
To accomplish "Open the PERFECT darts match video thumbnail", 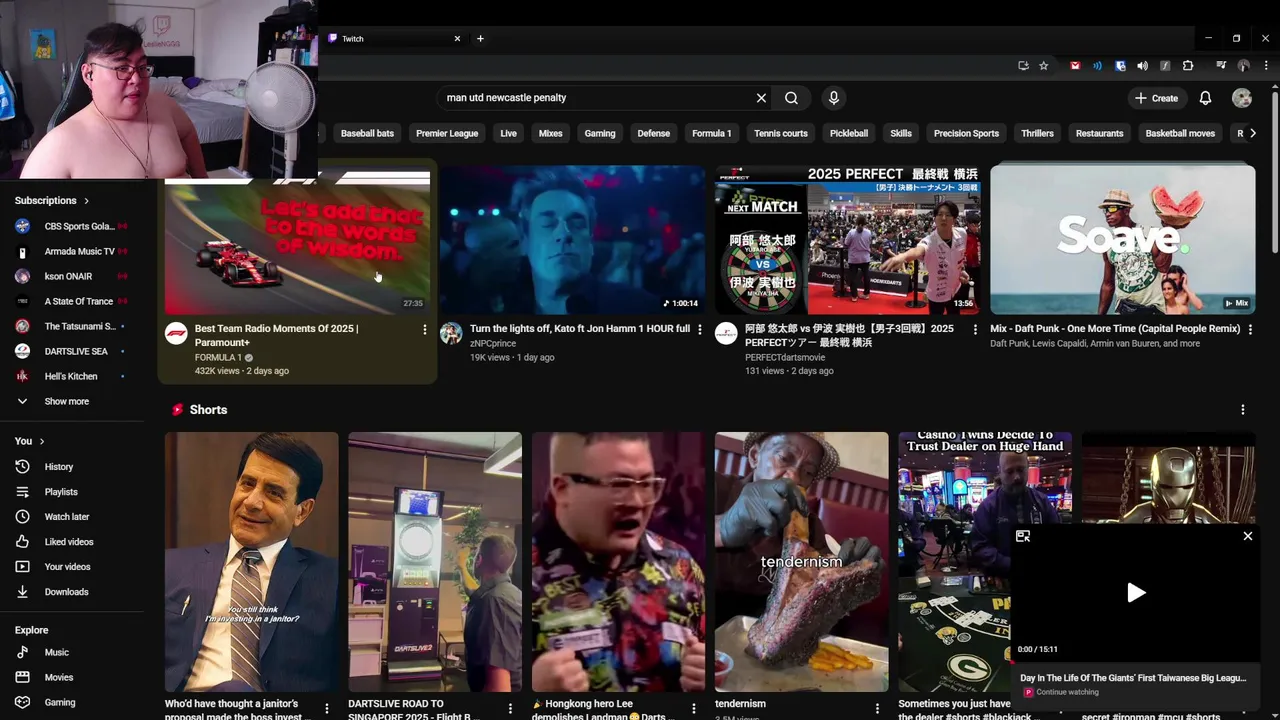I will click(x=847, y=240).
